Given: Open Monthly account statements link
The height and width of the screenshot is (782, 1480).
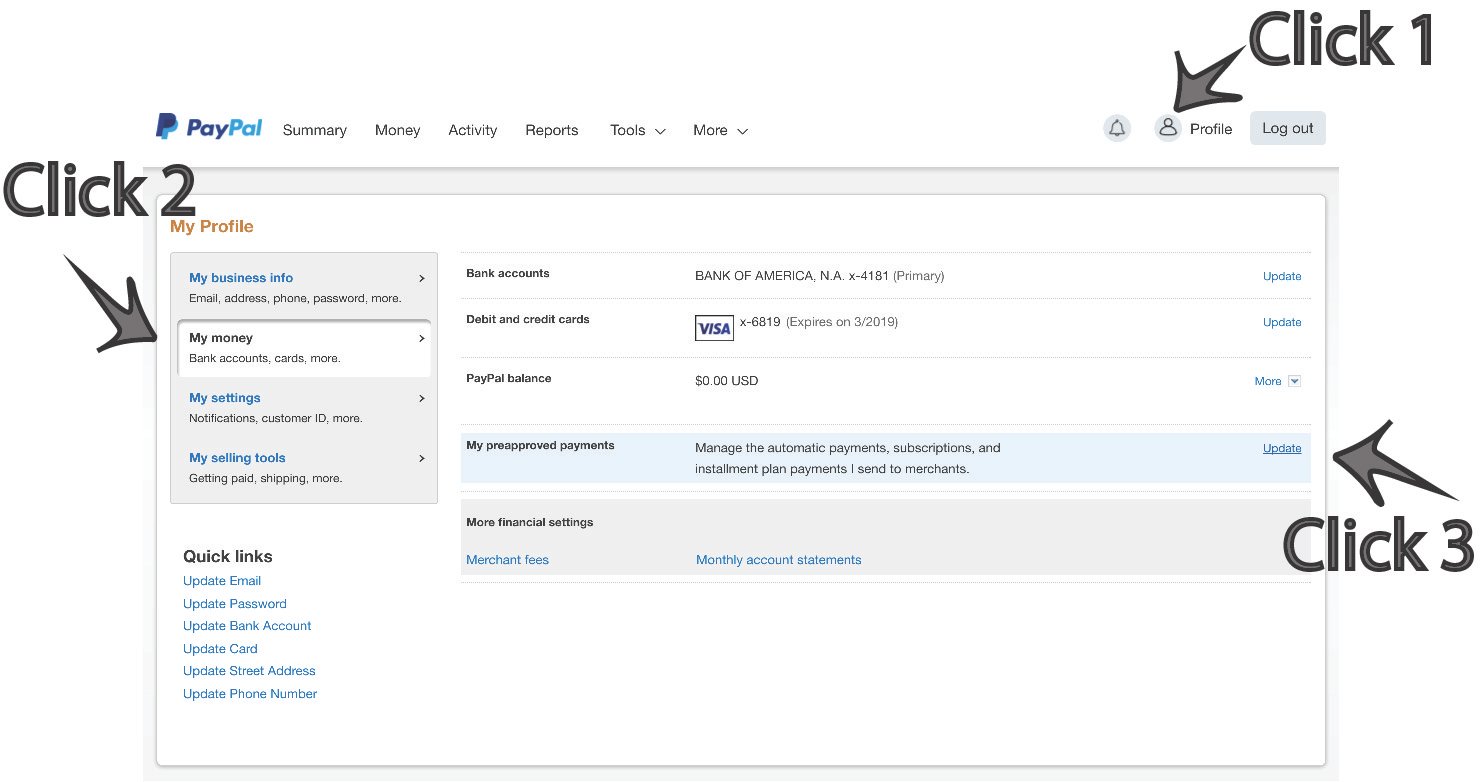Looking at the screenshot, I should 778,560.
